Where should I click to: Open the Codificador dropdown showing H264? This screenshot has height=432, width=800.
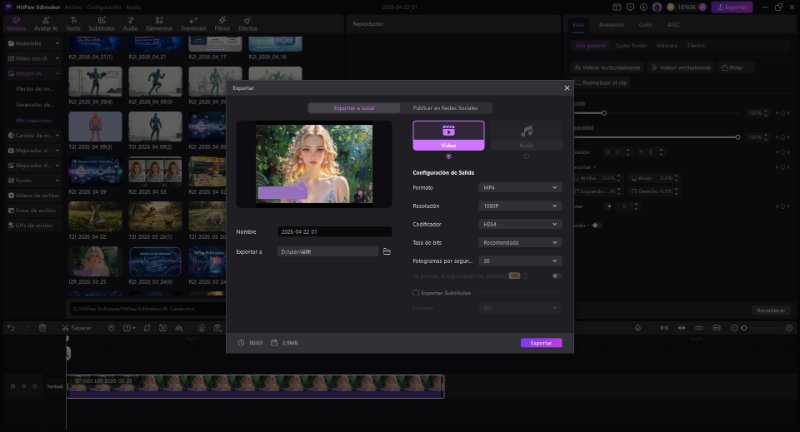pos(520,224)
